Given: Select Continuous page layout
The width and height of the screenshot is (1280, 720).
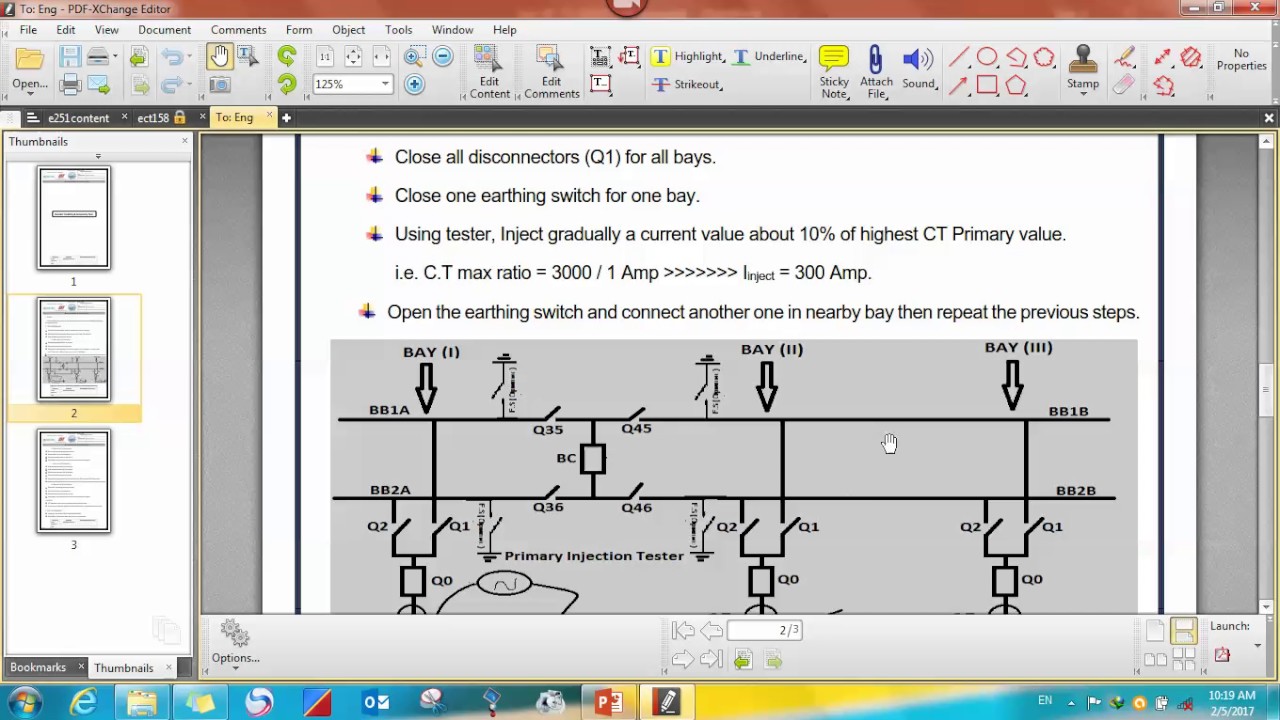Looking at the screenshot, I should tap(1184, 630).
